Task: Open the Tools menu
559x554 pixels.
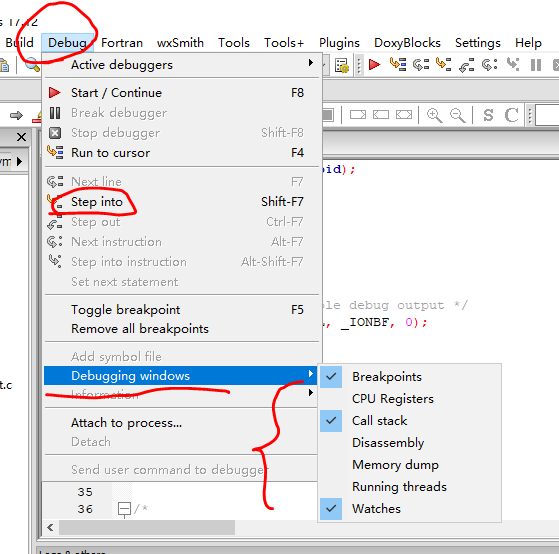Action: [x=234, y=43]
